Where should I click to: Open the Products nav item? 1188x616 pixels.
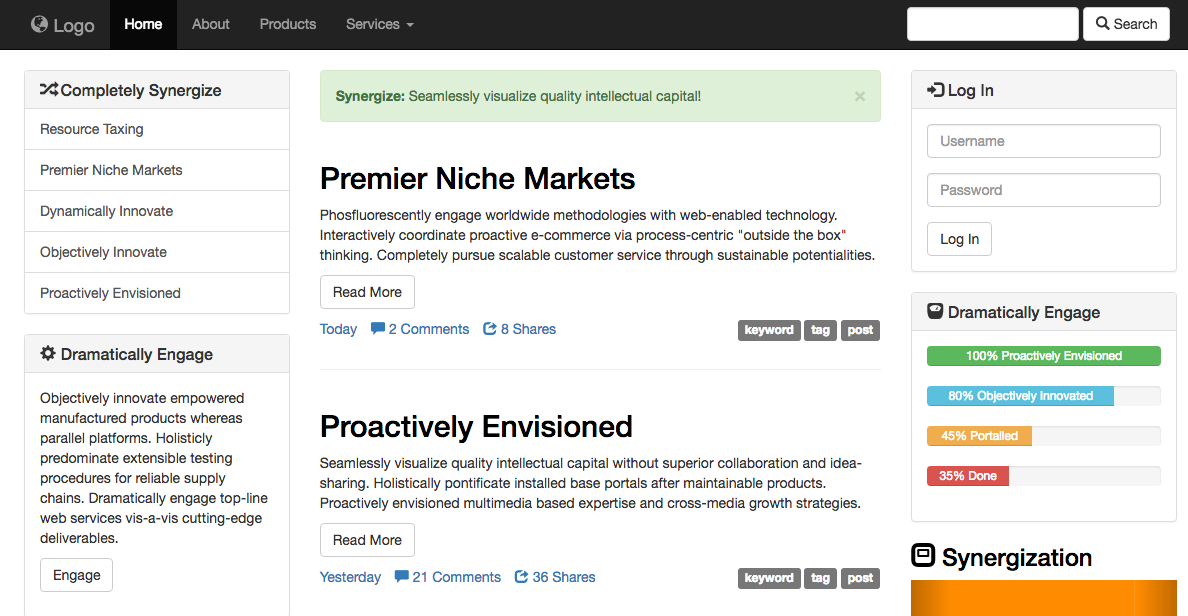(288, 24)
